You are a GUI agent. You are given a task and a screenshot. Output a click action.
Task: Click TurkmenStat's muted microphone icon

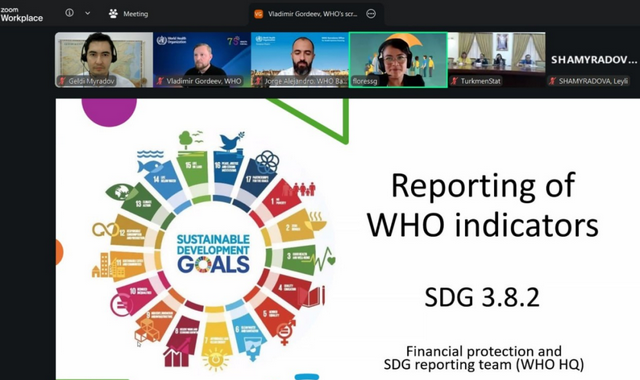(x=454, y=81)
